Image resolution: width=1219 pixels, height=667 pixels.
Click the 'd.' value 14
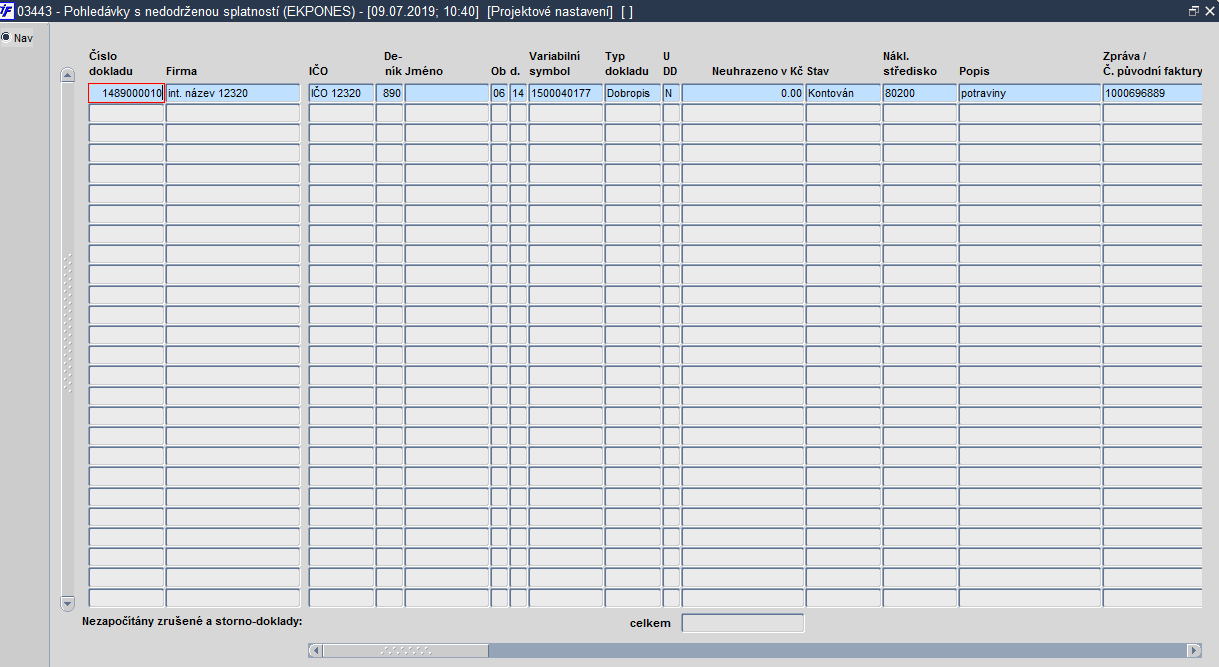[518, 93]
